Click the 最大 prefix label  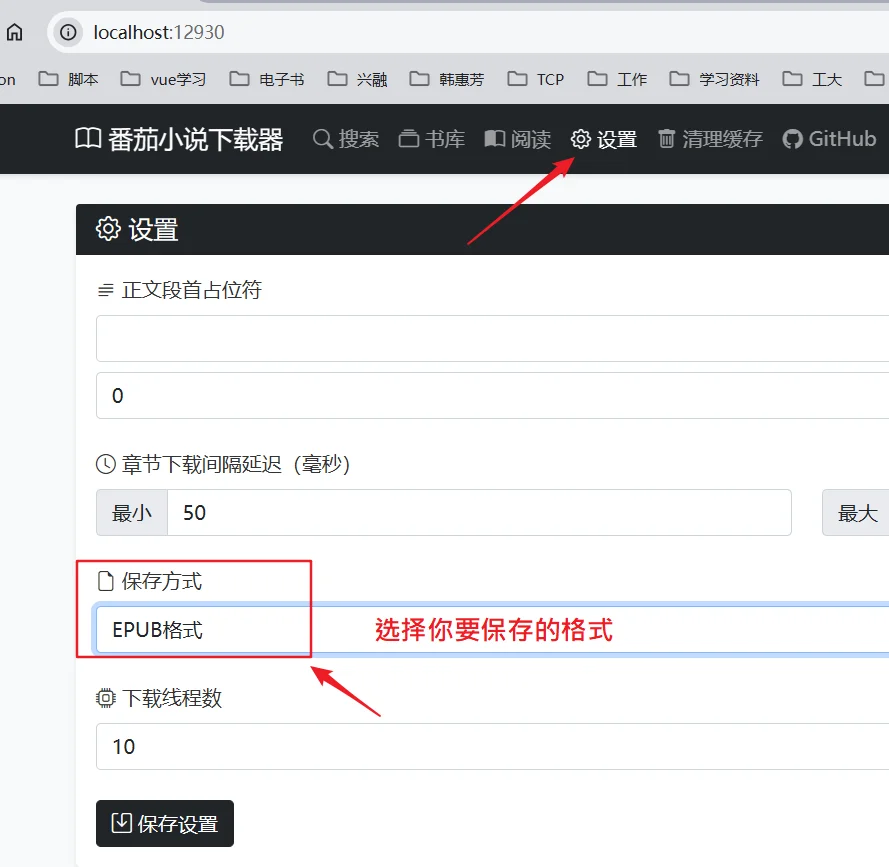(857, 513)
